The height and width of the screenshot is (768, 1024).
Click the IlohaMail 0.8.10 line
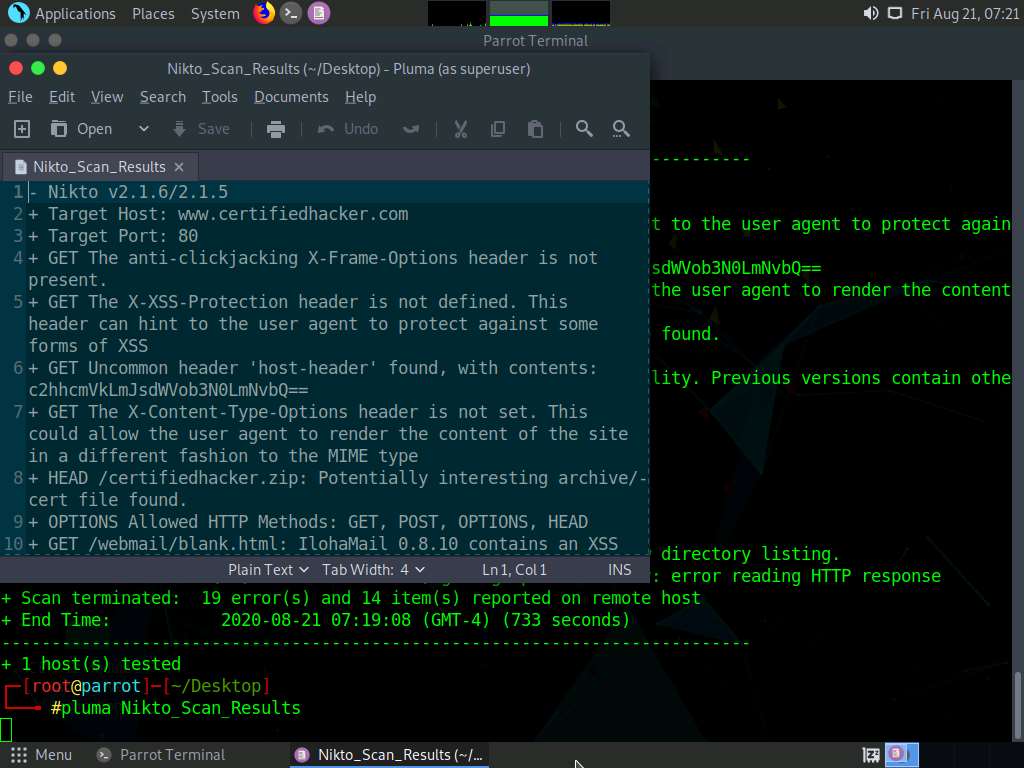coord(323,544)
